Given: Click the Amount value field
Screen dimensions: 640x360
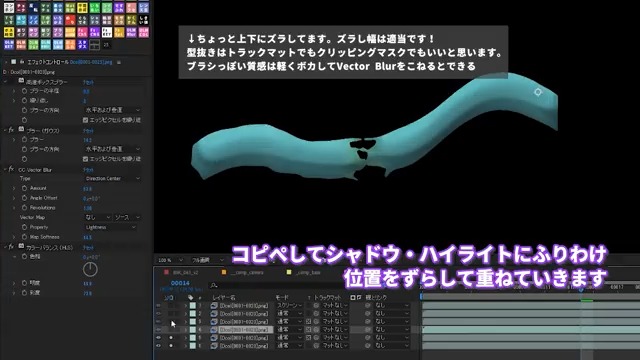Looking at the screenshot, I should (87, 189).
